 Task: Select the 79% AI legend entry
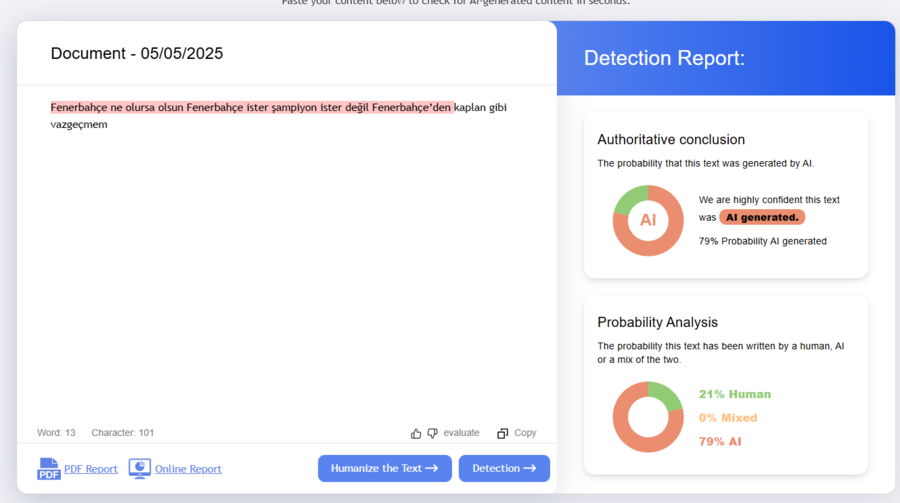(720, 441)
